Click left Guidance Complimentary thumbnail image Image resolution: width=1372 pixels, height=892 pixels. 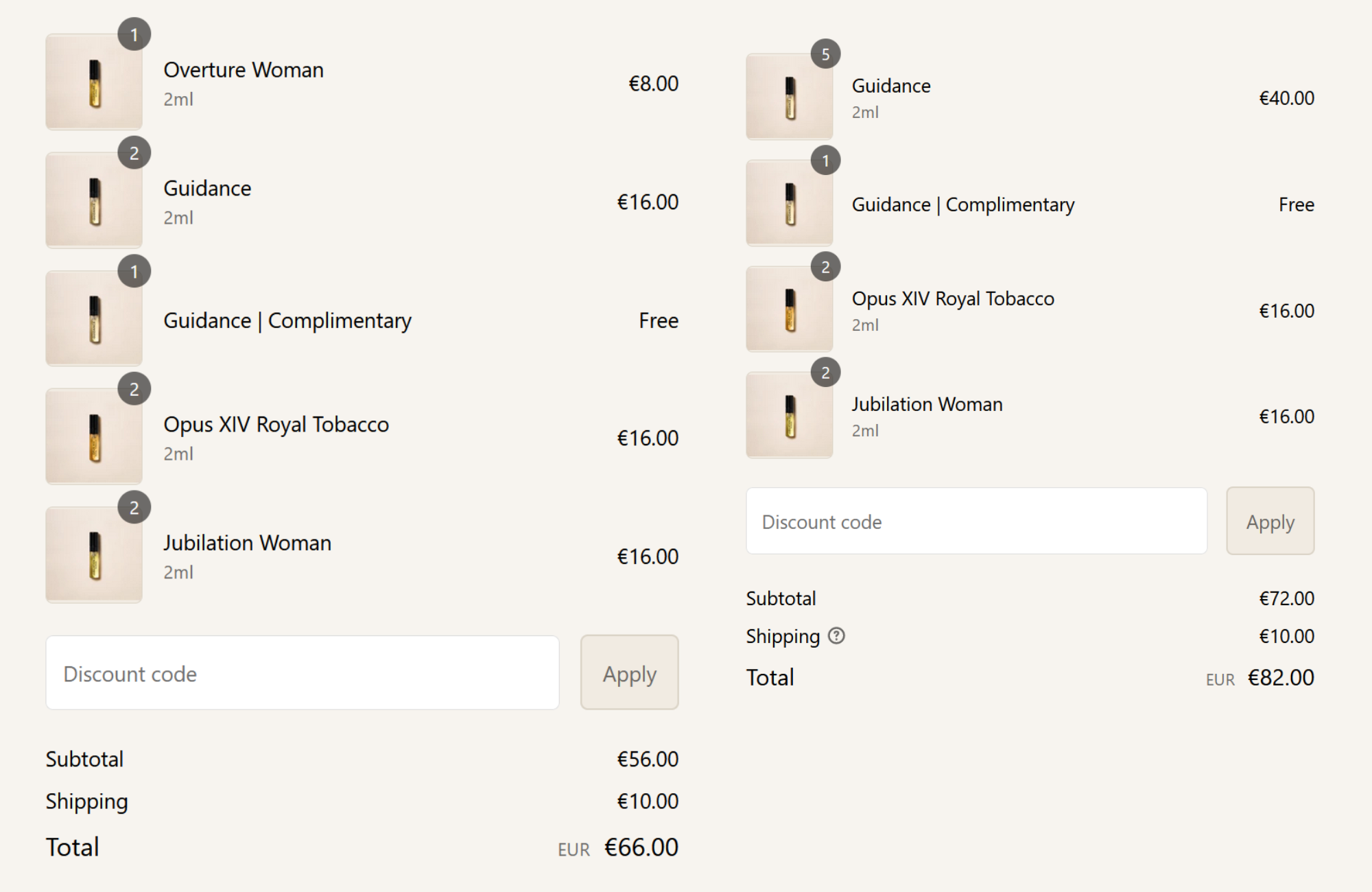pos(94,318)
